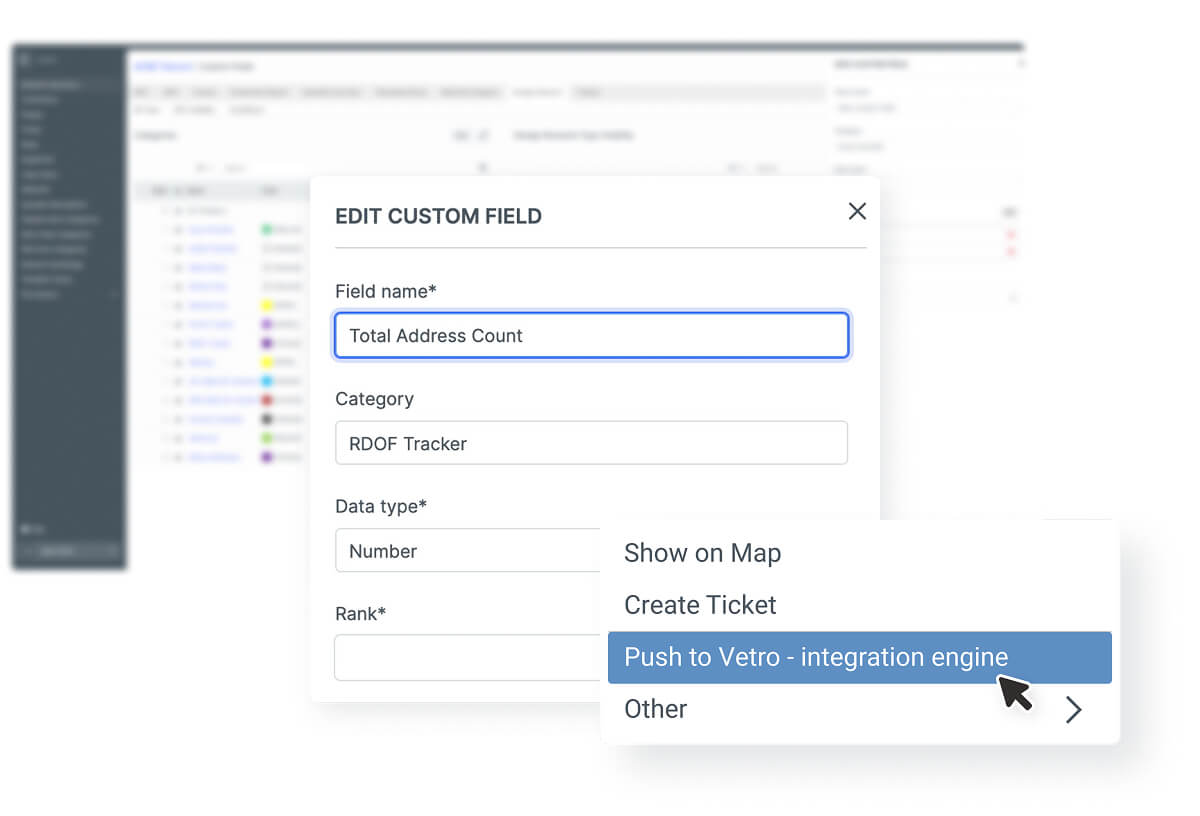Open the breadcrumb link at the top of the page
1200x816 pixels.
click(163, 66)
